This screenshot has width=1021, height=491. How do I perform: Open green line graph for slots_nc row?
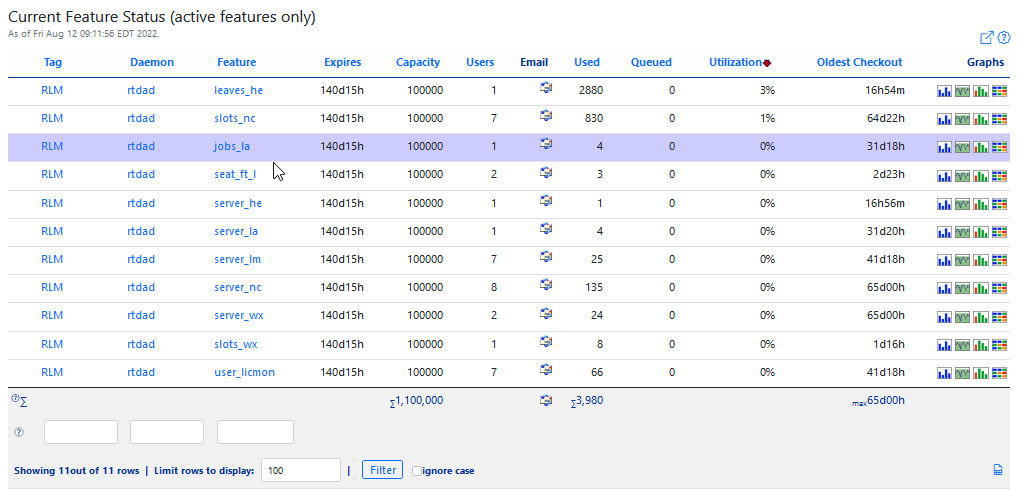(962, 119)
